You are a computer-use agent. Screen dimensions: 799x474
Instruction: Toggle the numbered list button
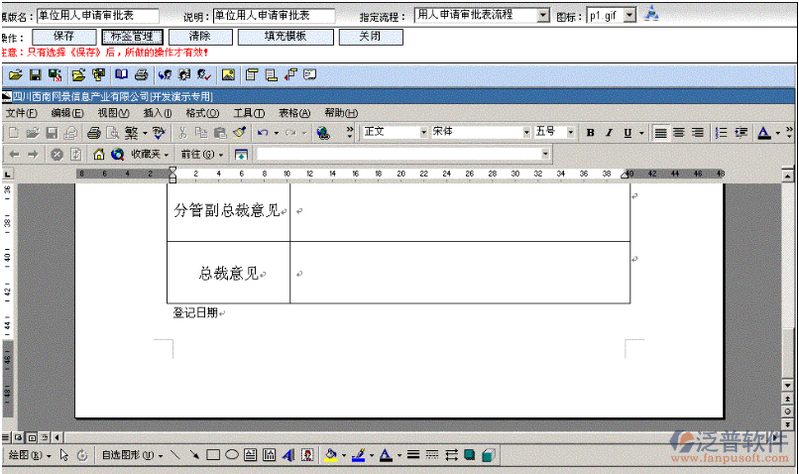tap(721, 133)
